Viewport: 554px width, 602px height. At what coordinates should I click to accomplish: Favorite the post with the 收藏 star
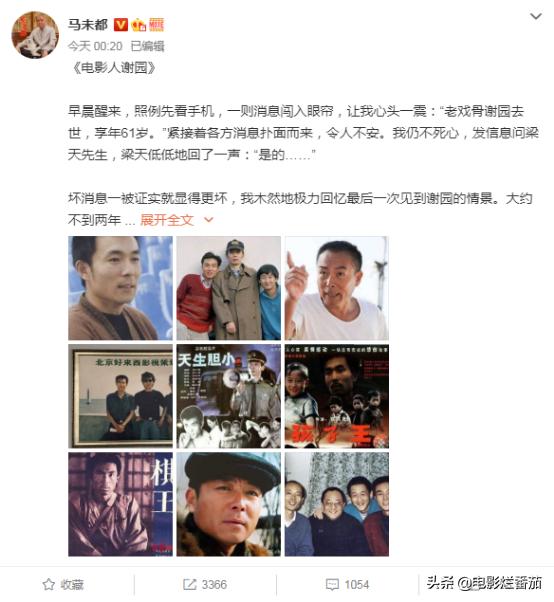(x=63, y=584)
